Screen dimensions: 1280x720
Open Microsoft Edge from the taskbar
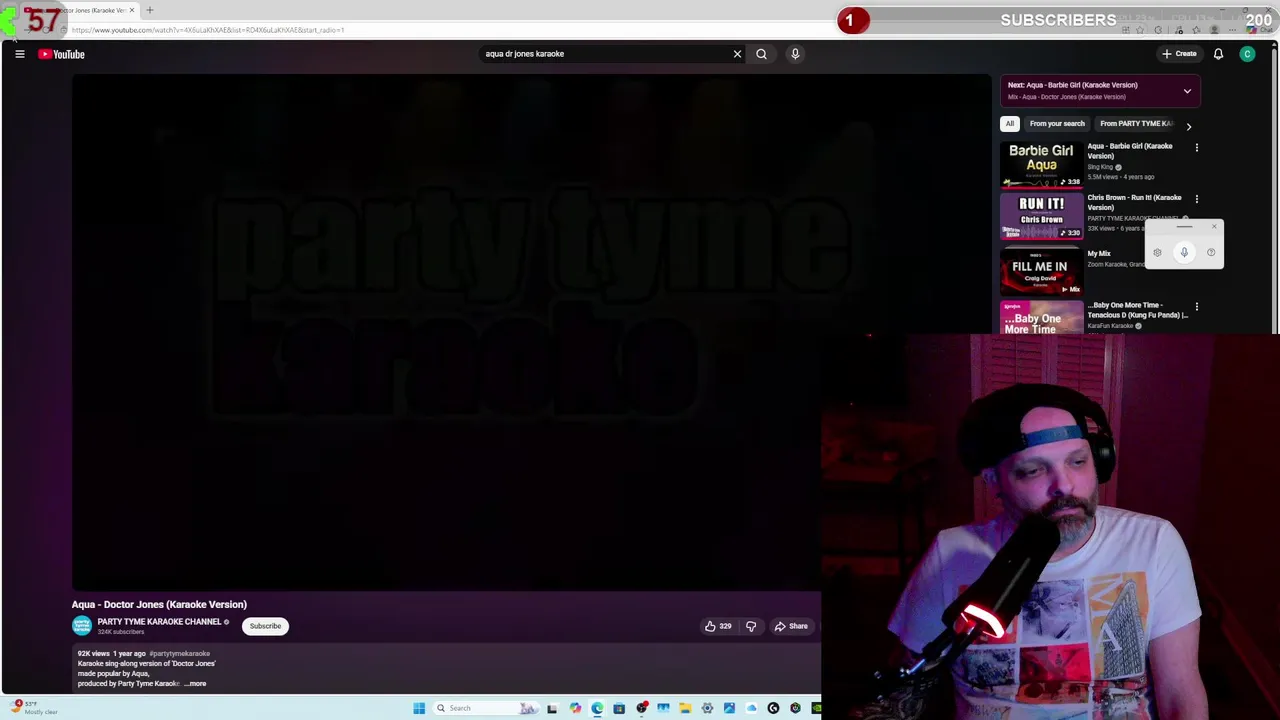tap(597, 708)
